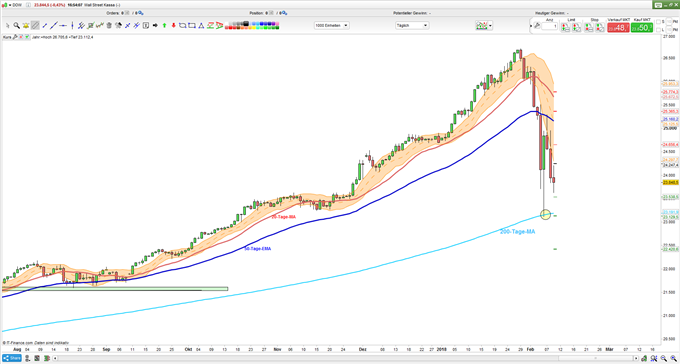The height and width of the screenshot is (364, 680).
Task: Activate the magnifier zoom tool
Action: coord(17,25)
